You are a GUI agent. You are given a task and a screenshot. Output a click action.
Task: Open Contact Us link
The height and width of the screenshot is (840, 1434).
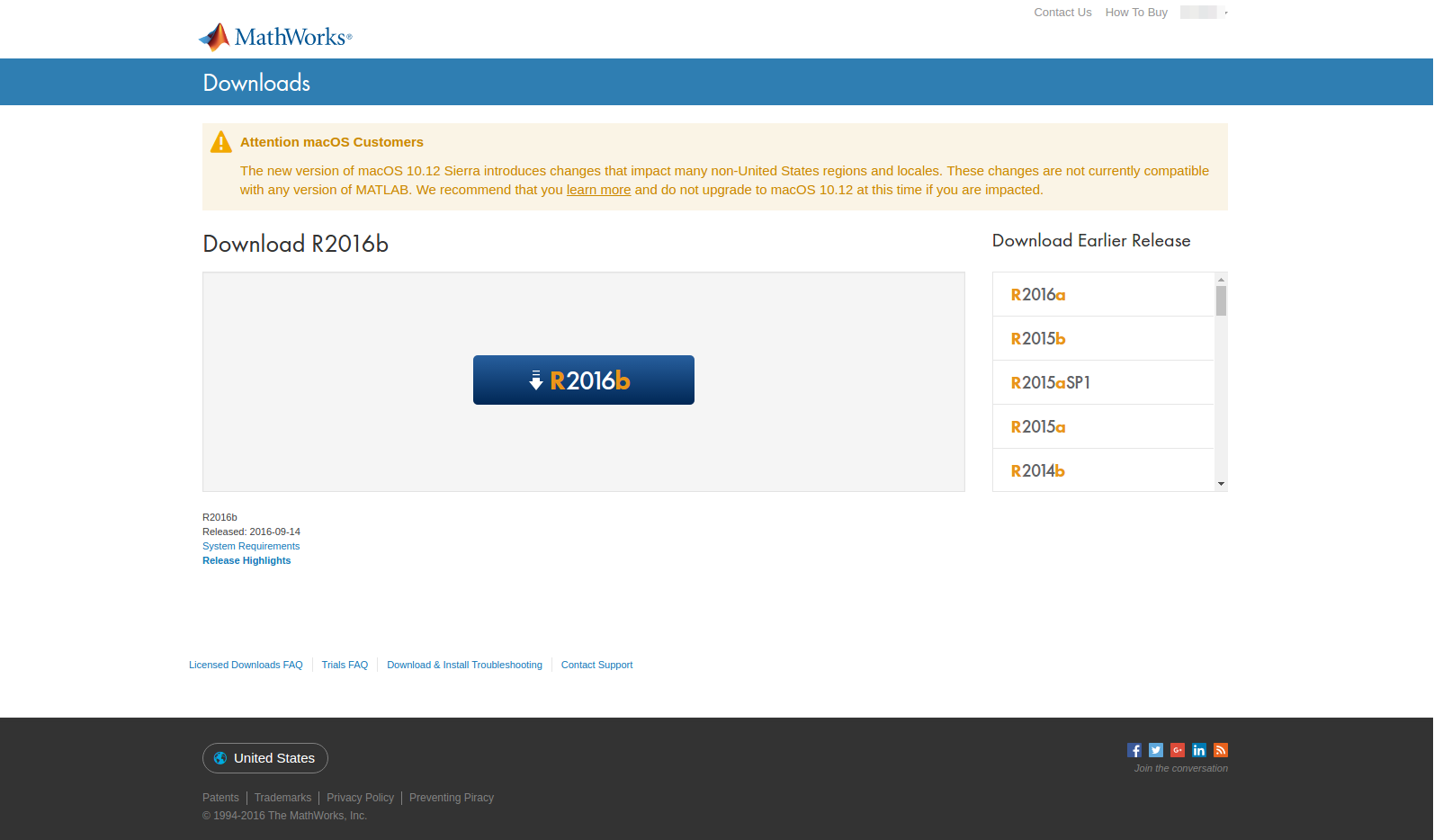[x=1062, y=13]
